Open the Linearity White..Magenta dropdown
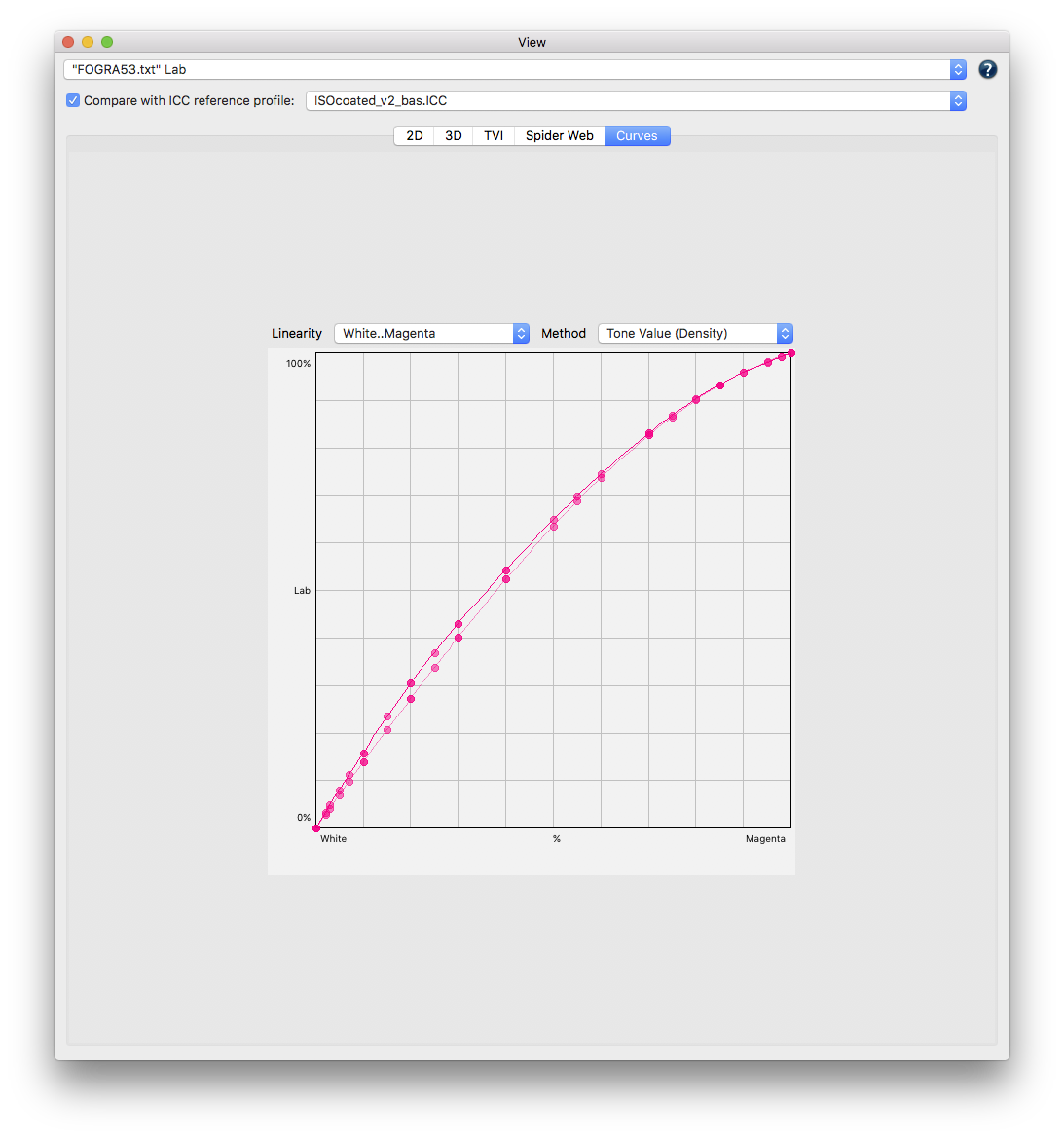 pyautogui.click(x=431, y=333)
